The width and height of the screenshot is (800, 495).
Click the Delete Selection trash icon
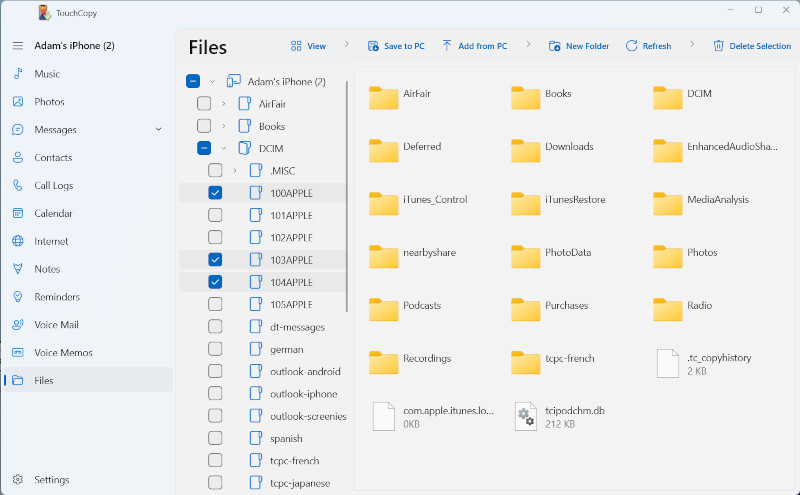718,46
